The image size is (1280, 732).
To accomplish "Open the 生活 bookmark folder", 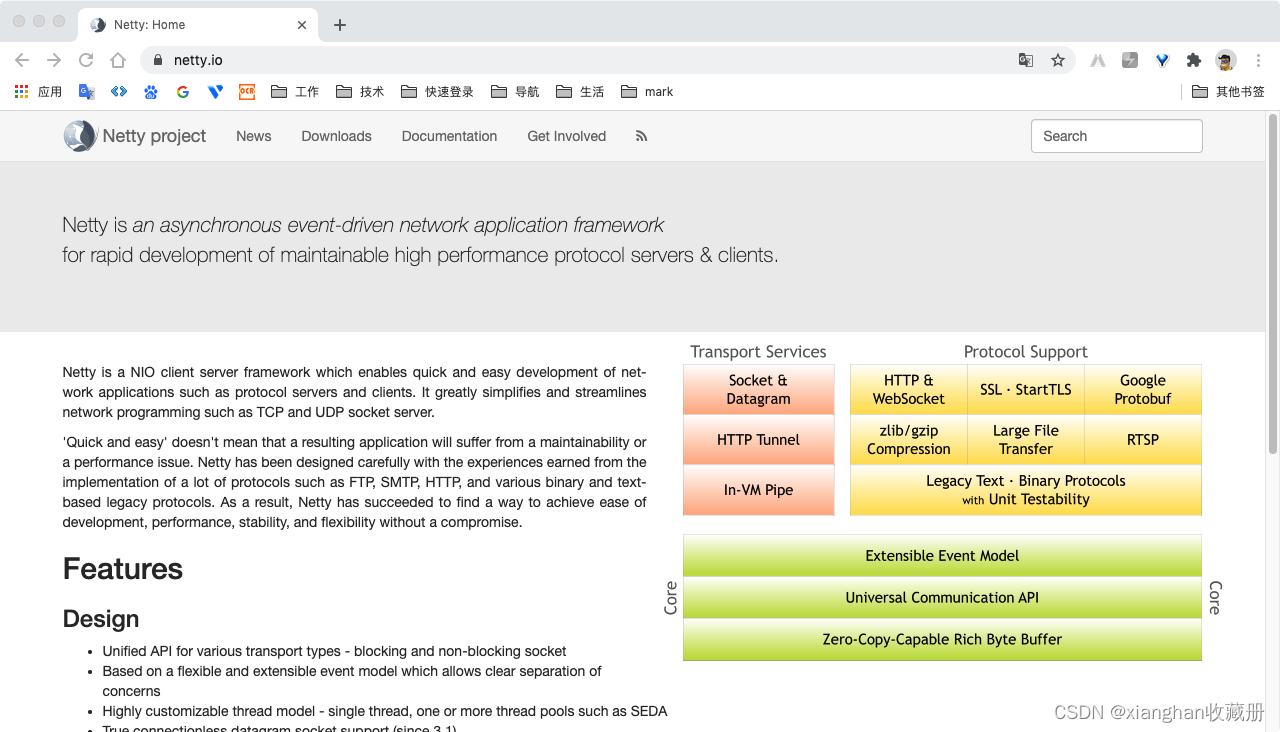I will coord(580,91).
